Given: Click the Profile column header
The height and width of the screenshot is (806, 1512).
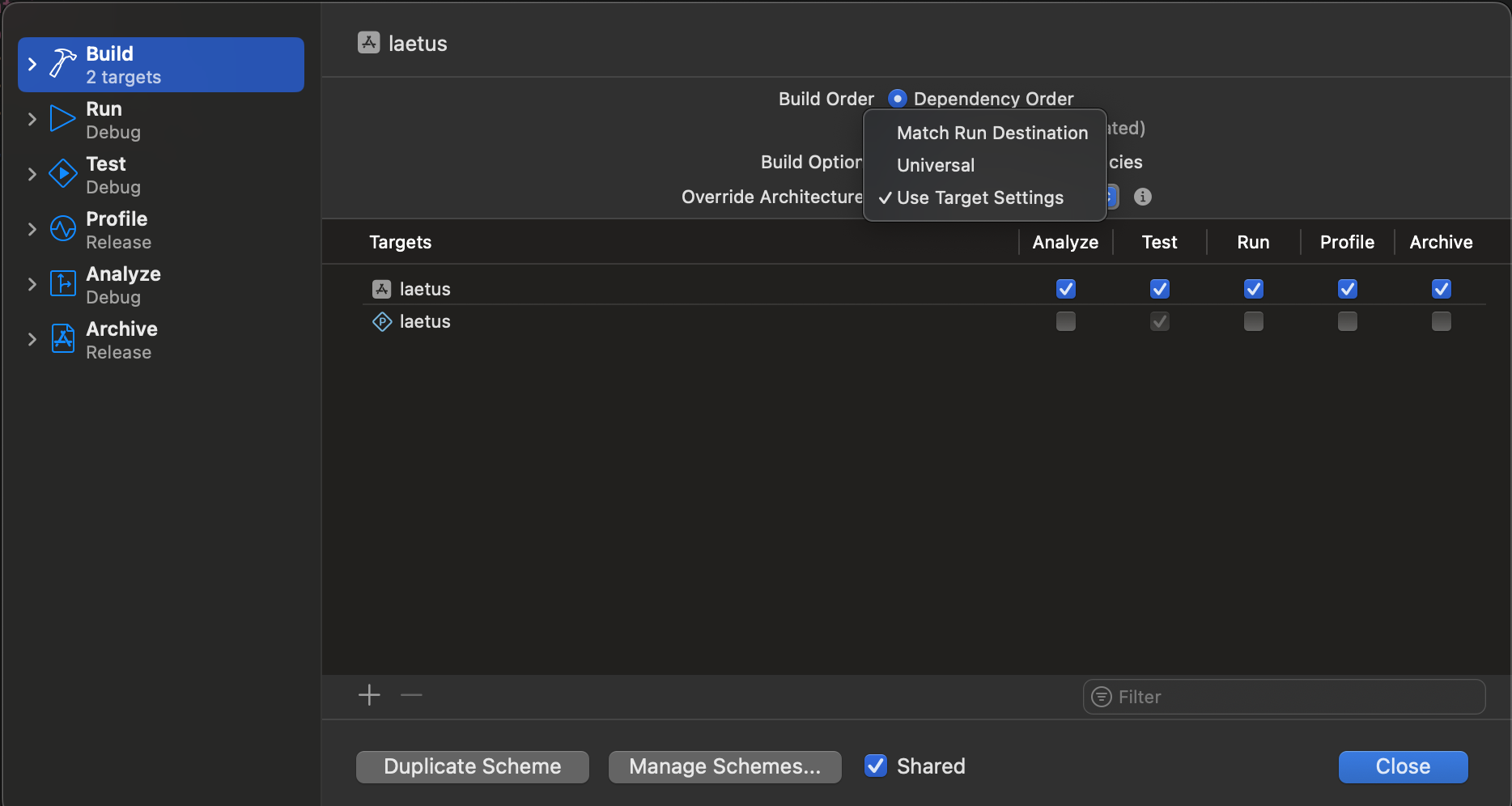Looking at the screenshot, I should tap(1348, 242).
